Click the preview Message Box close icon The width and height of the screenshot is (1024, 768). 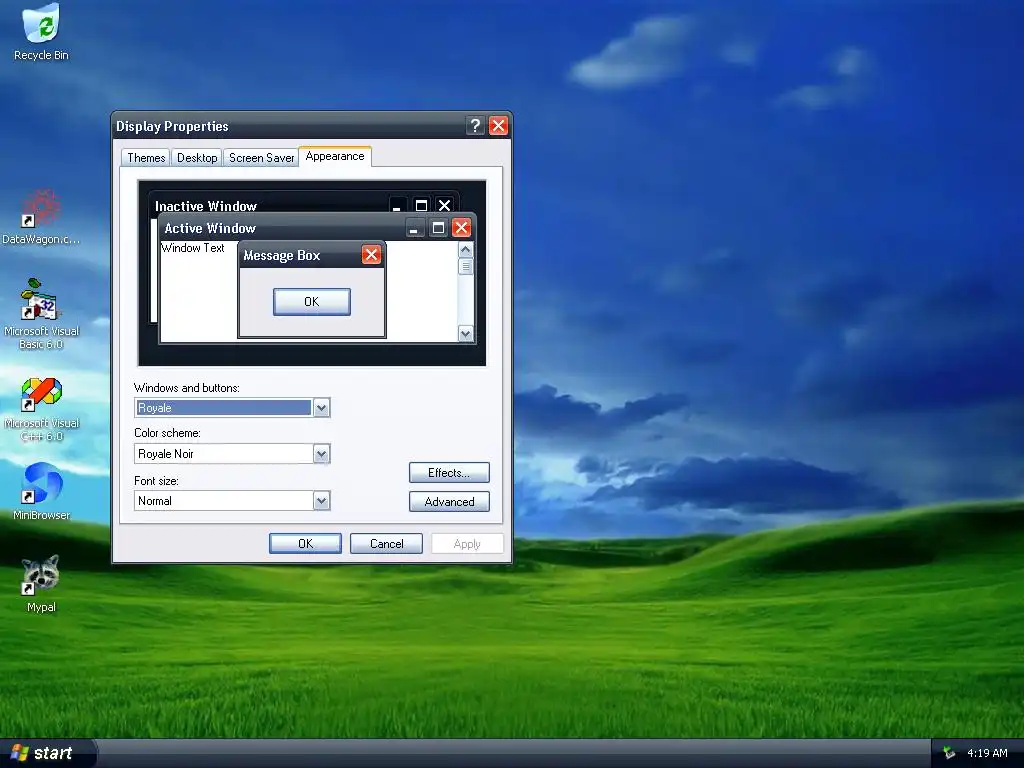click(372, 255)
